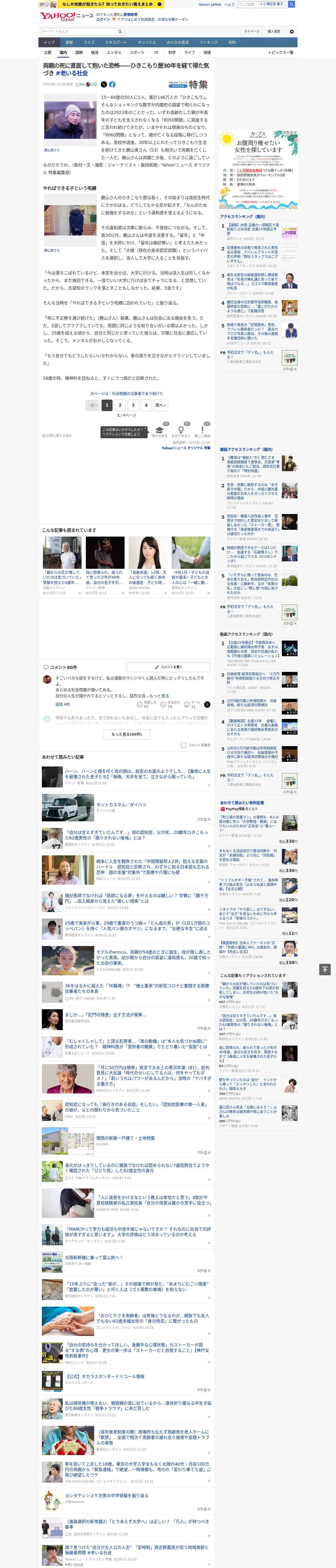Image resolution: width=336 pixels, height=1568 pixels.
Task: Go to the 前へ previous page button
Action: [x=93, y=405]
